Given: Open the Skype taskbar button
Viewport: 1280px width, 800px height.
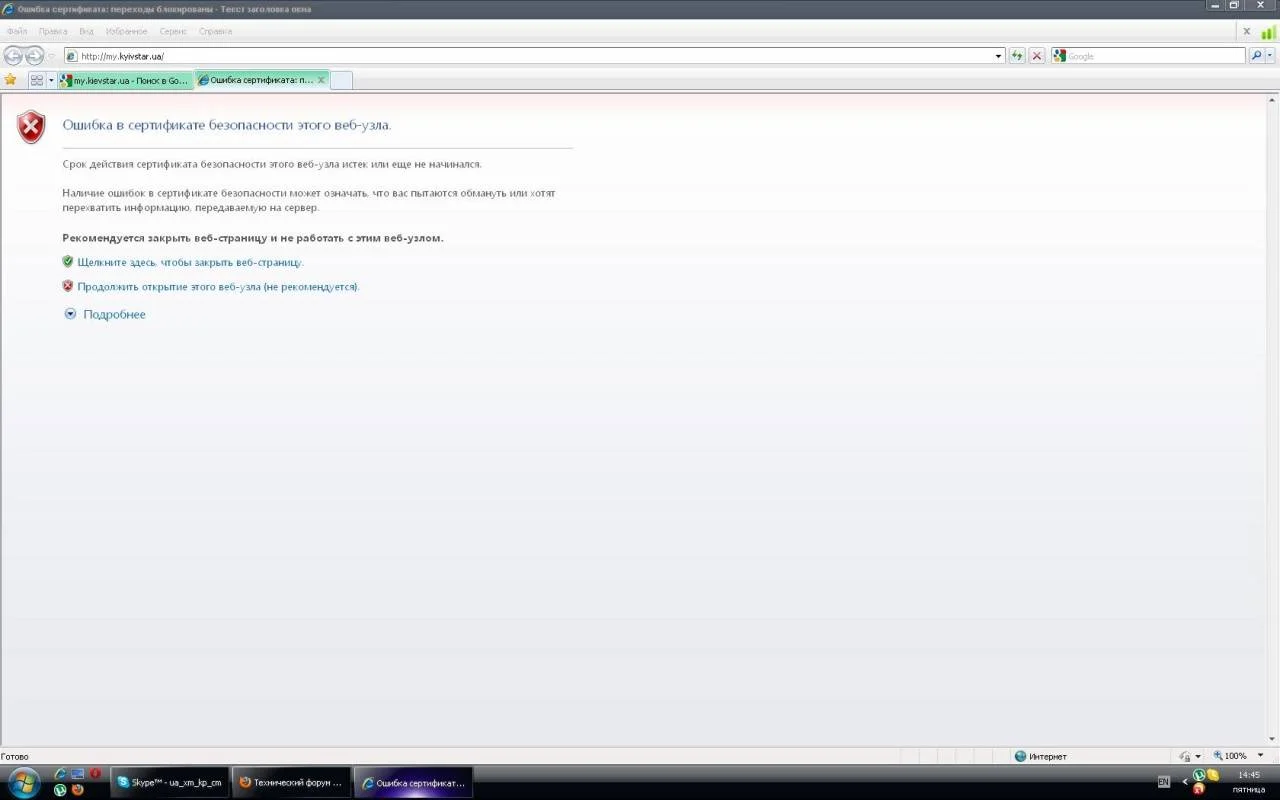Looking at the screenshot, I should pos(169,783).
